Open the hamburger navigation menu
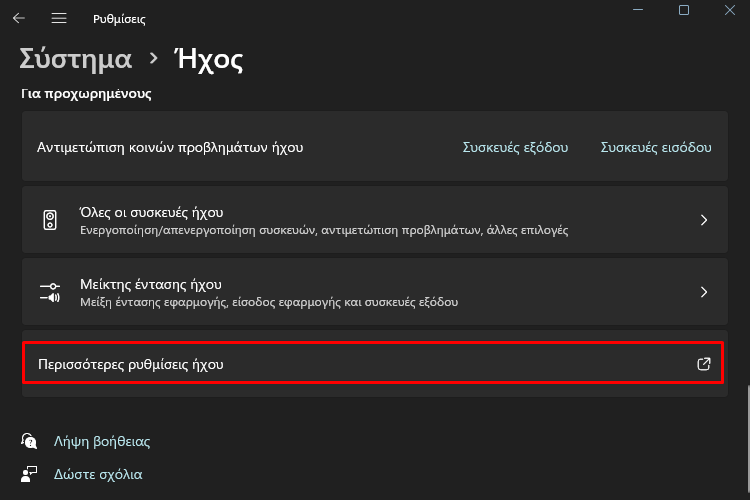This screenshot has height=500, width=750. [59, 19]
